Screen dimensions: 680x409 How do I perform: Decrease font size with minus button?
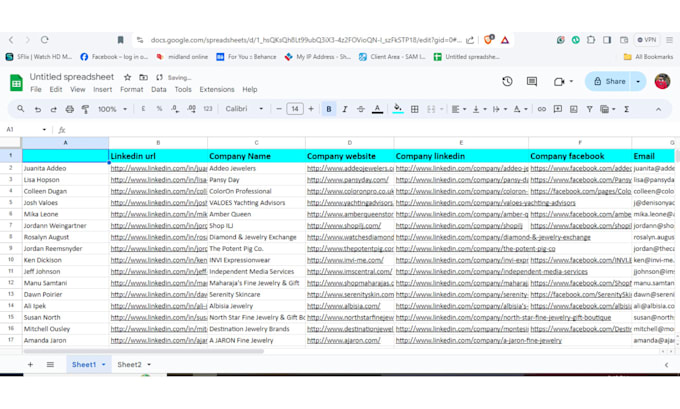pos(279,109)
